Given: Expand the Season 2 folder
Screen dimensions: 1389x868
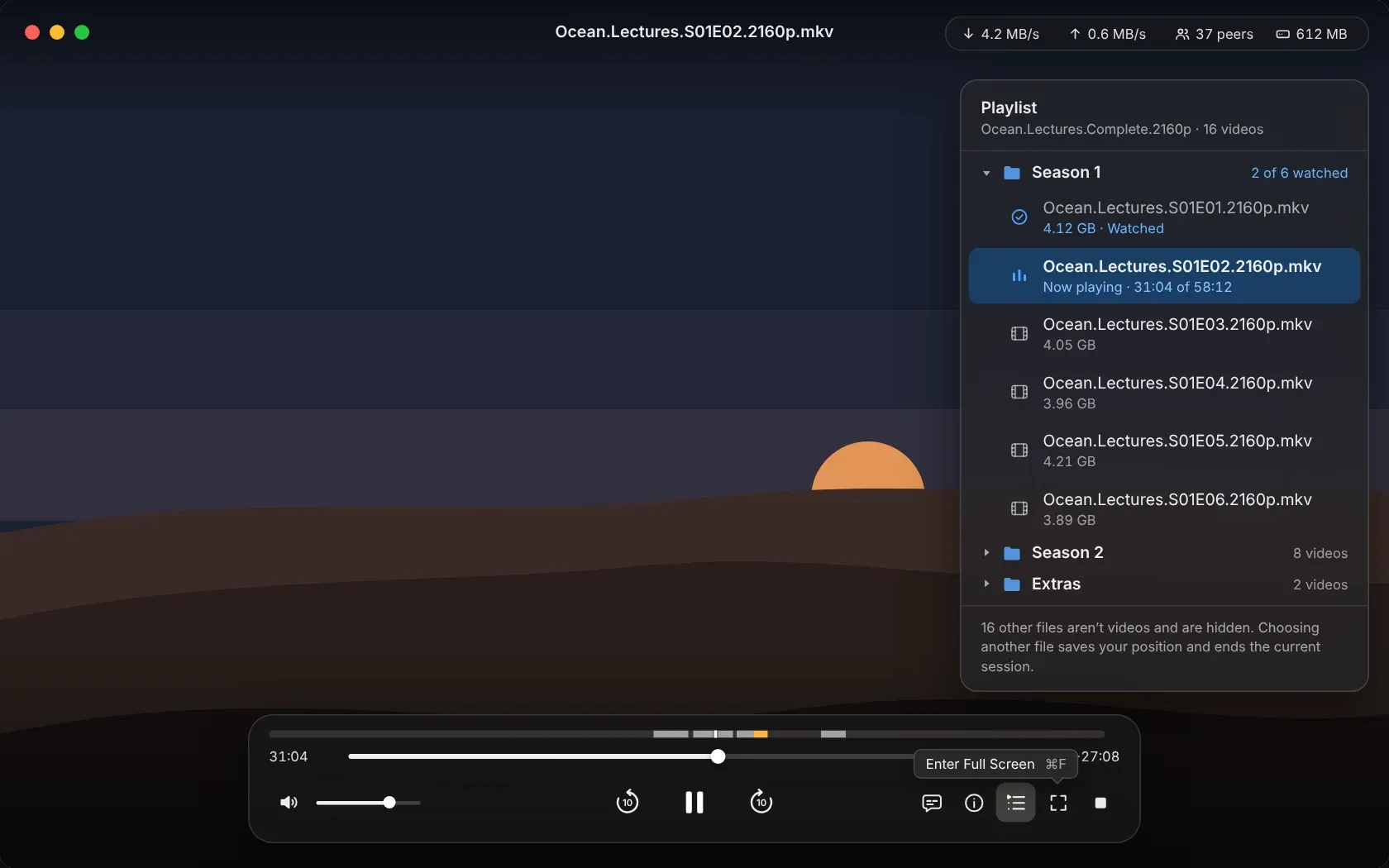Looking at the screenshot, I should coord(986,552).
